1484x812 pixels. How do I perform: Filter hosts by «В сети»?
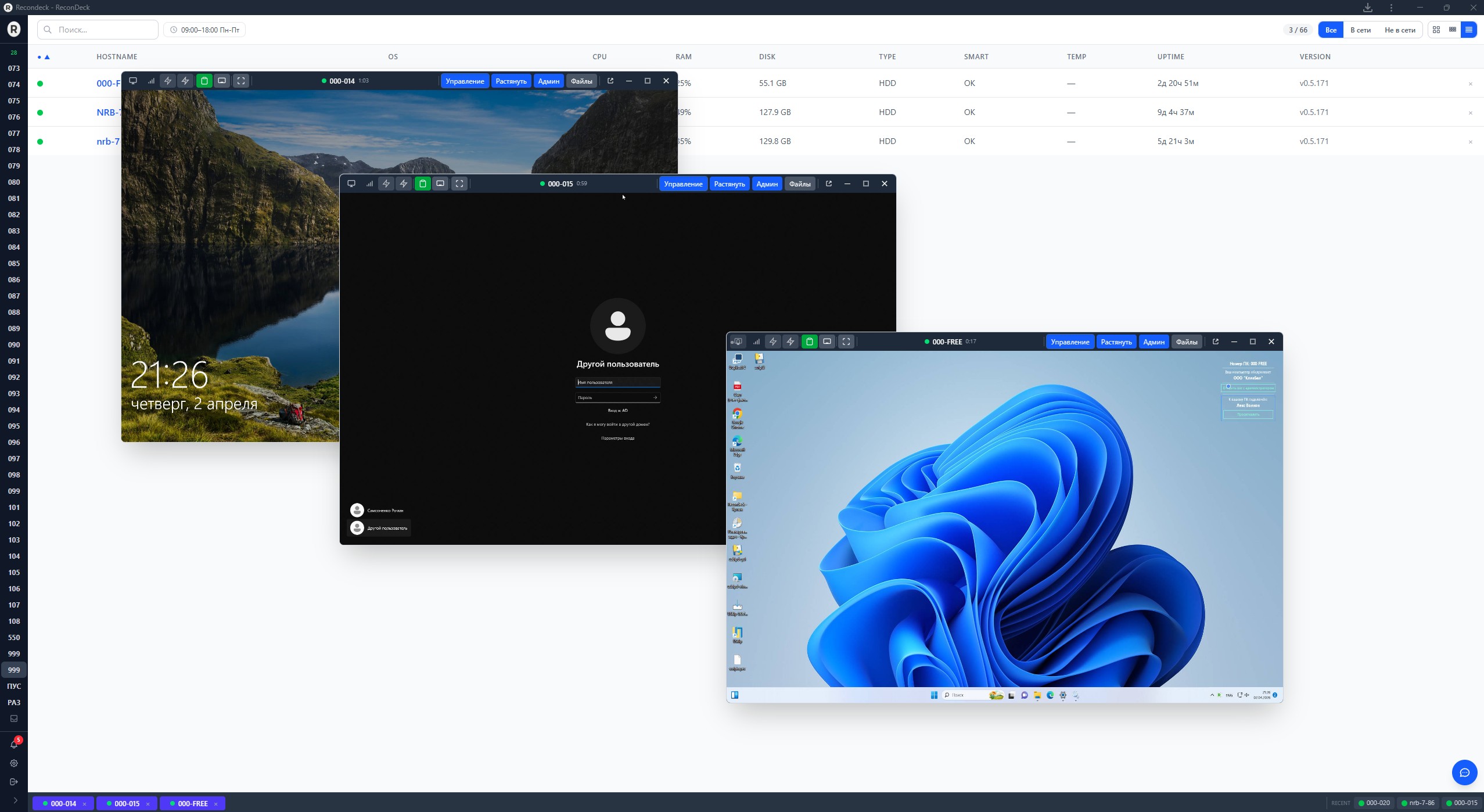pyautogui.click(x=1360, y=30)
